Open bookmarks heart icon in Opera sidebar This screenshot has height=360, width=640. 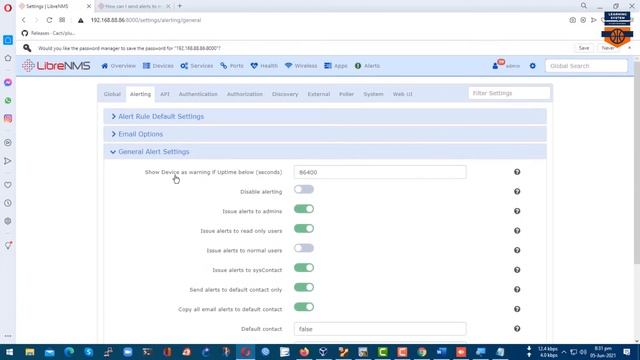[x=8, y=185]
